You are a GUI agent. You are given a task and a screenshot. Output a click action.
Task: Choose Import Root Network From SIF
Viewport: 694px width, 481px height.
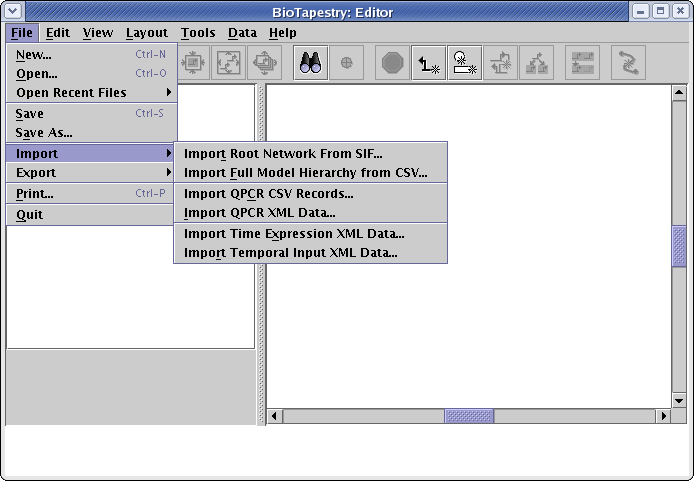[x=283, y=154]
